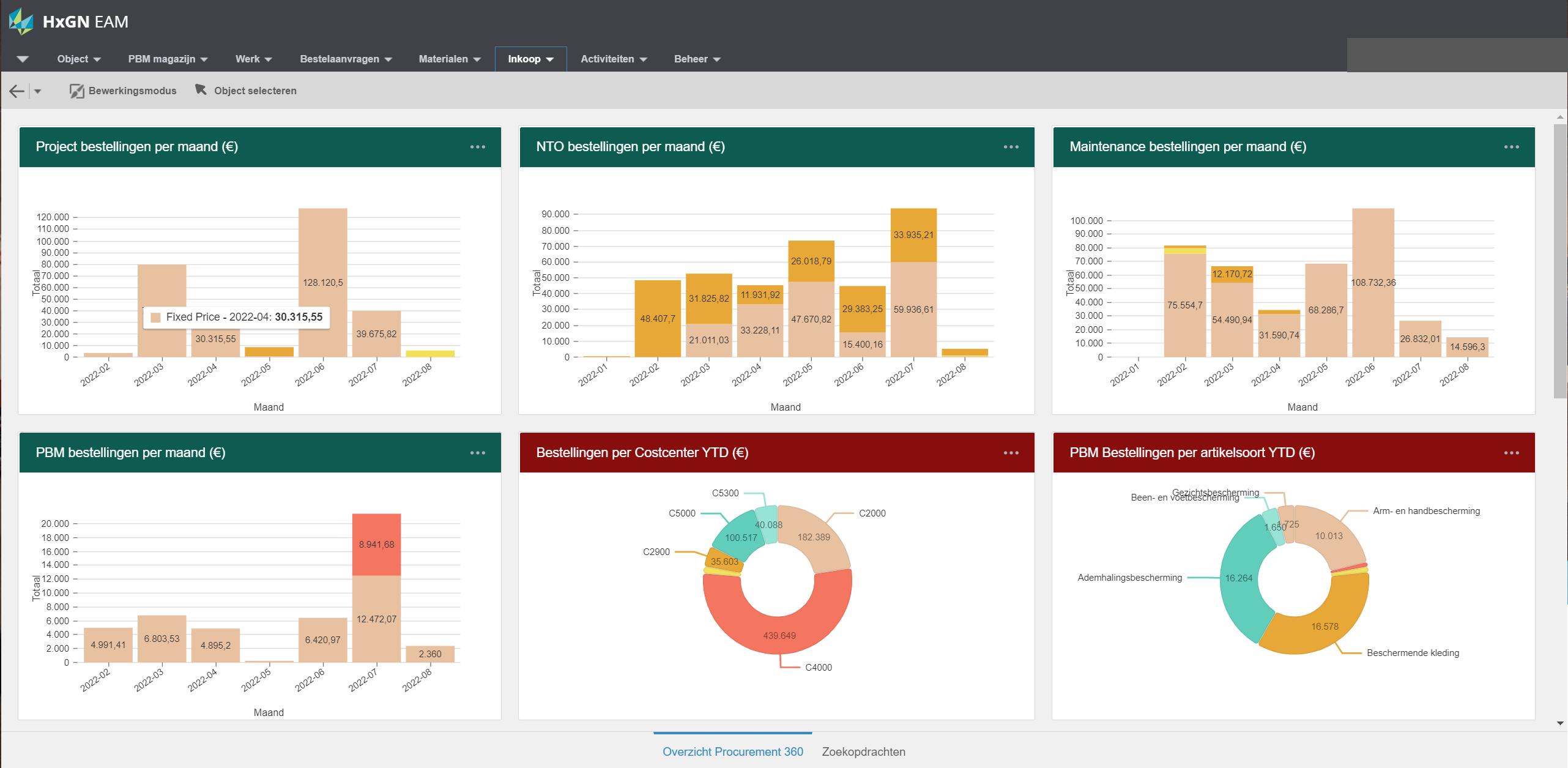Open the Beheer menu
Viewport: 1568px width, 768px height.
coord(697,59)
